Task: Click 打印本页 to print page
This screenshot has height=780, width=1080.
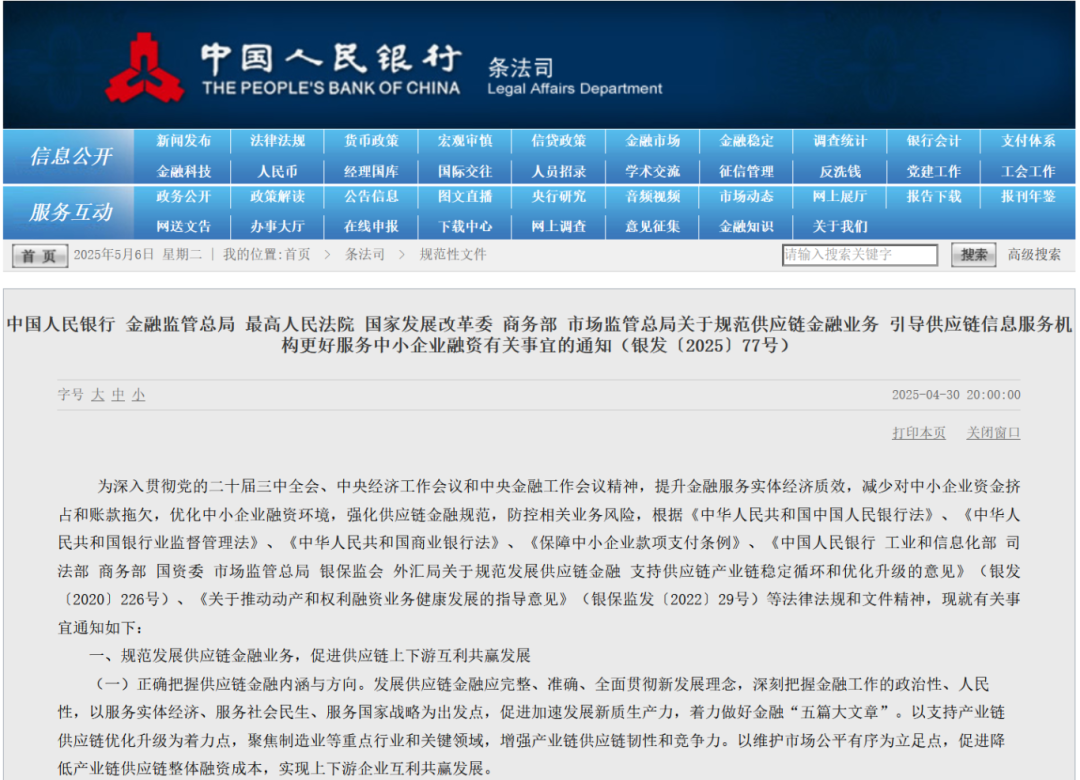Action: [x=919, y=433]
